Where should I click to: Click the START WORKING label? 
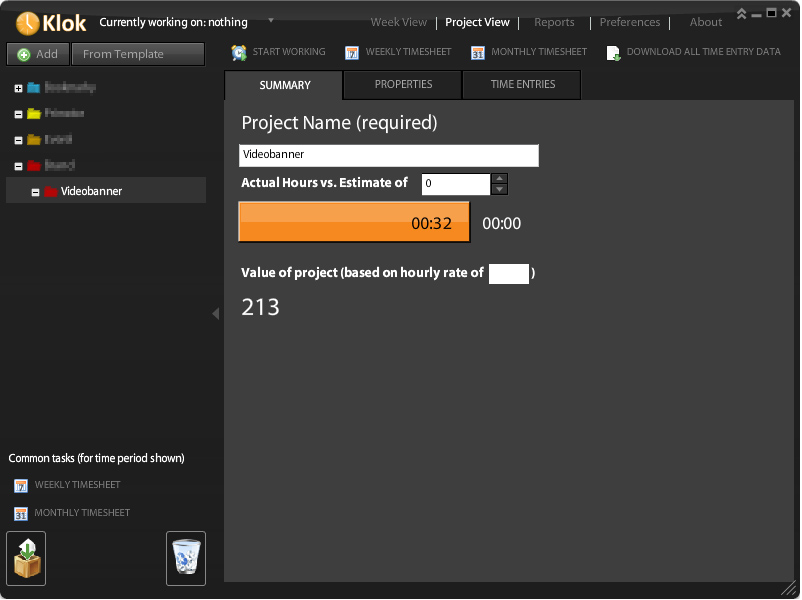pos(289,52)
